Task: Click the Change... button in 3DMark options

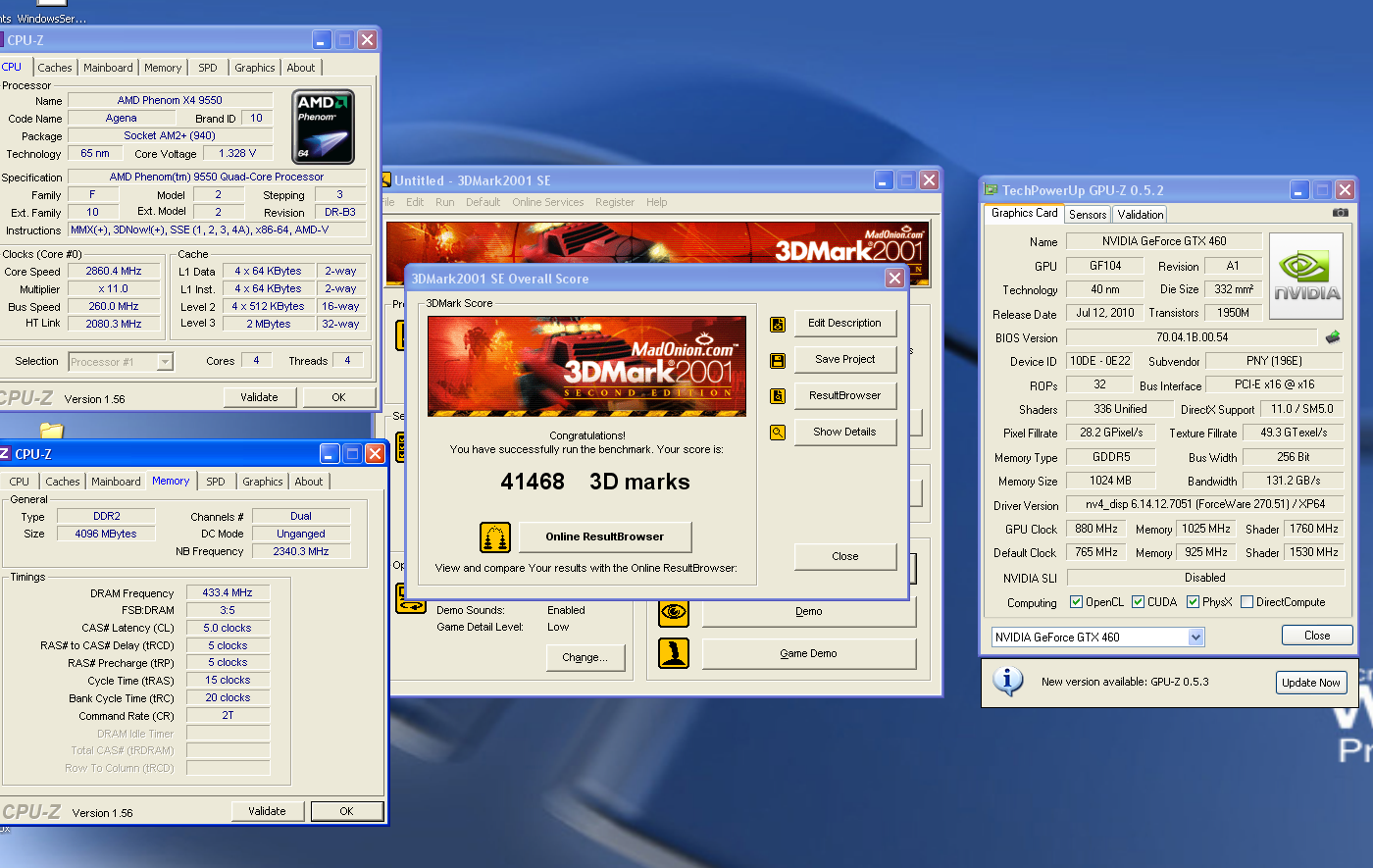Action: coord(585,658)
